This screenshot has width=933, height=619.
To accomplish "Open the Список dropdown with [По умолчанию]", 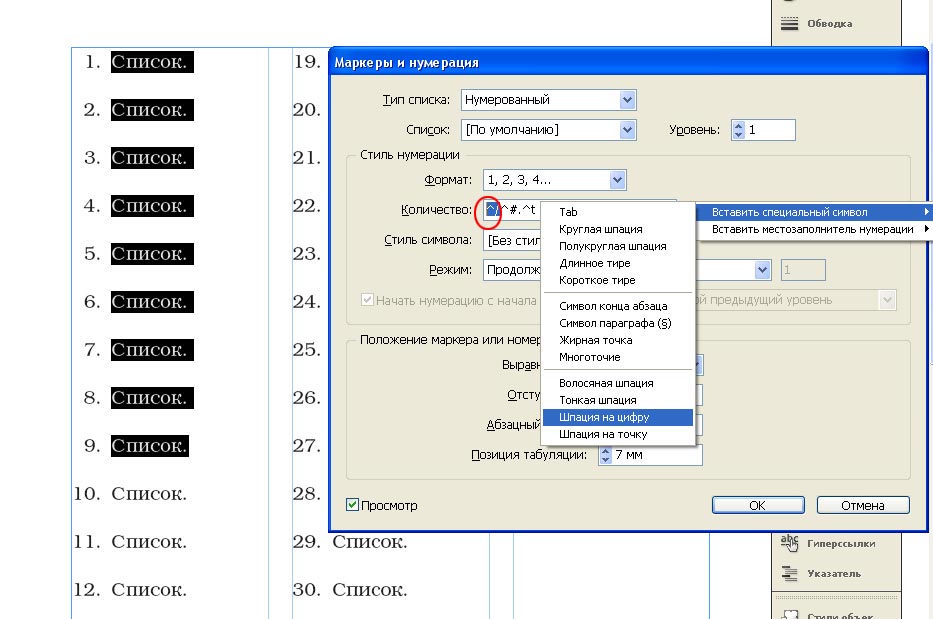I will pos(627,130).
